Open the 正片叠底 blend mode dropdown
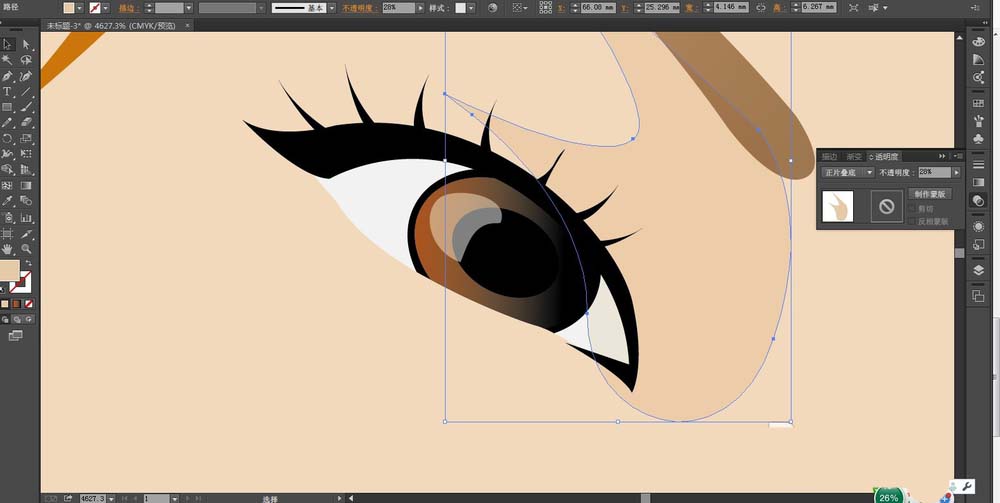1000x503 pixels. point(848,172)
